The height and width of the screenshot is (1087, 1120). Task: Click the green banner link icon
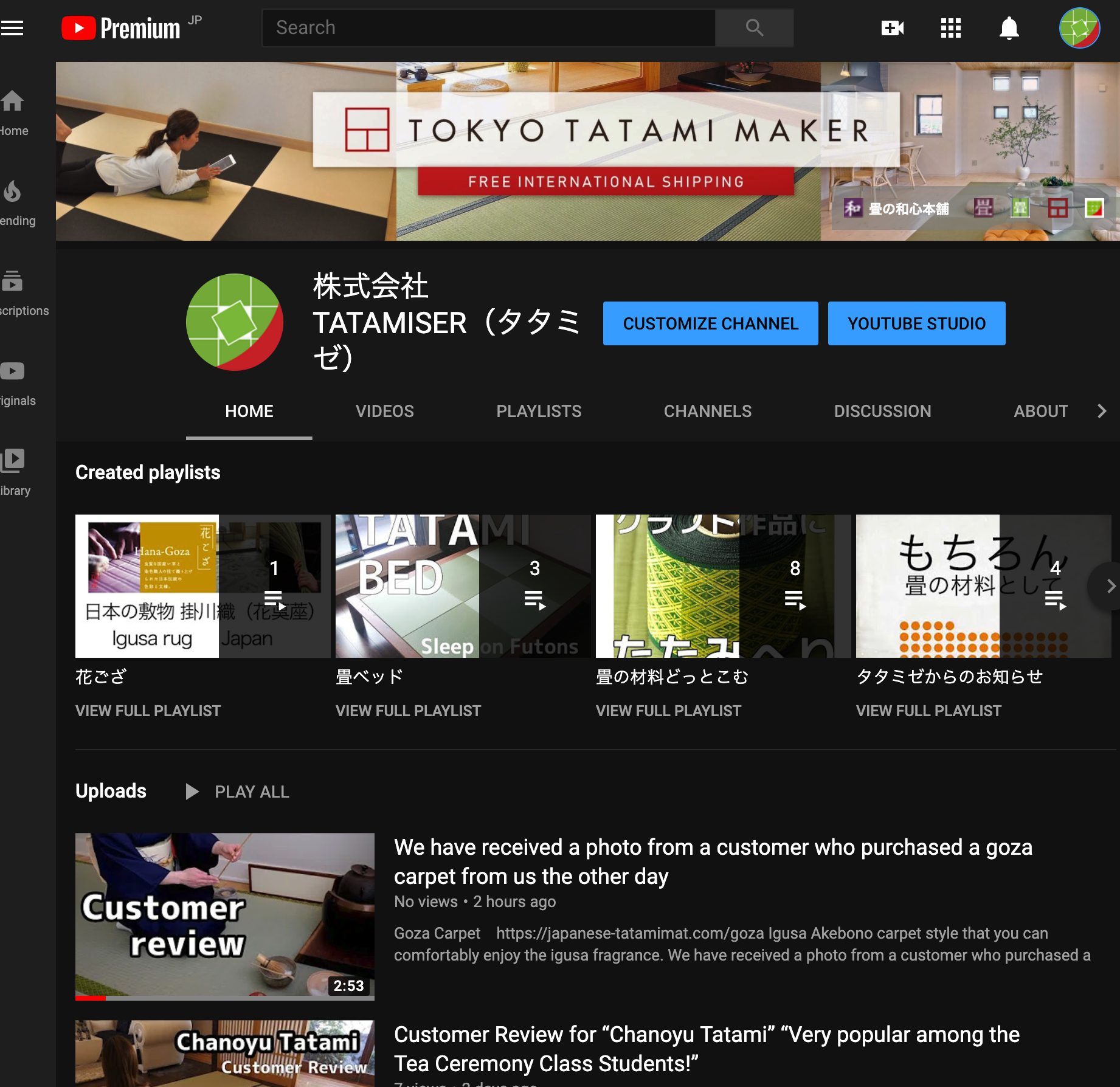tap(1020, 208)
